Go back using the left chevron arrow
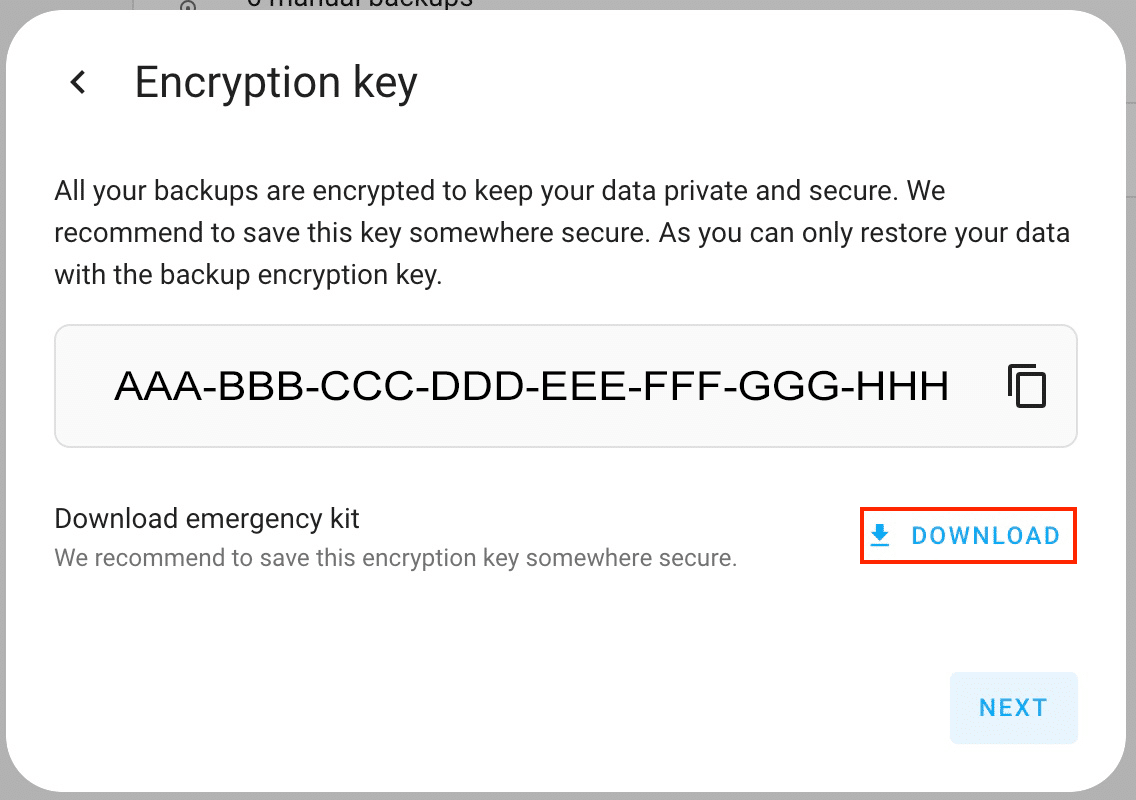 point(78,83)
